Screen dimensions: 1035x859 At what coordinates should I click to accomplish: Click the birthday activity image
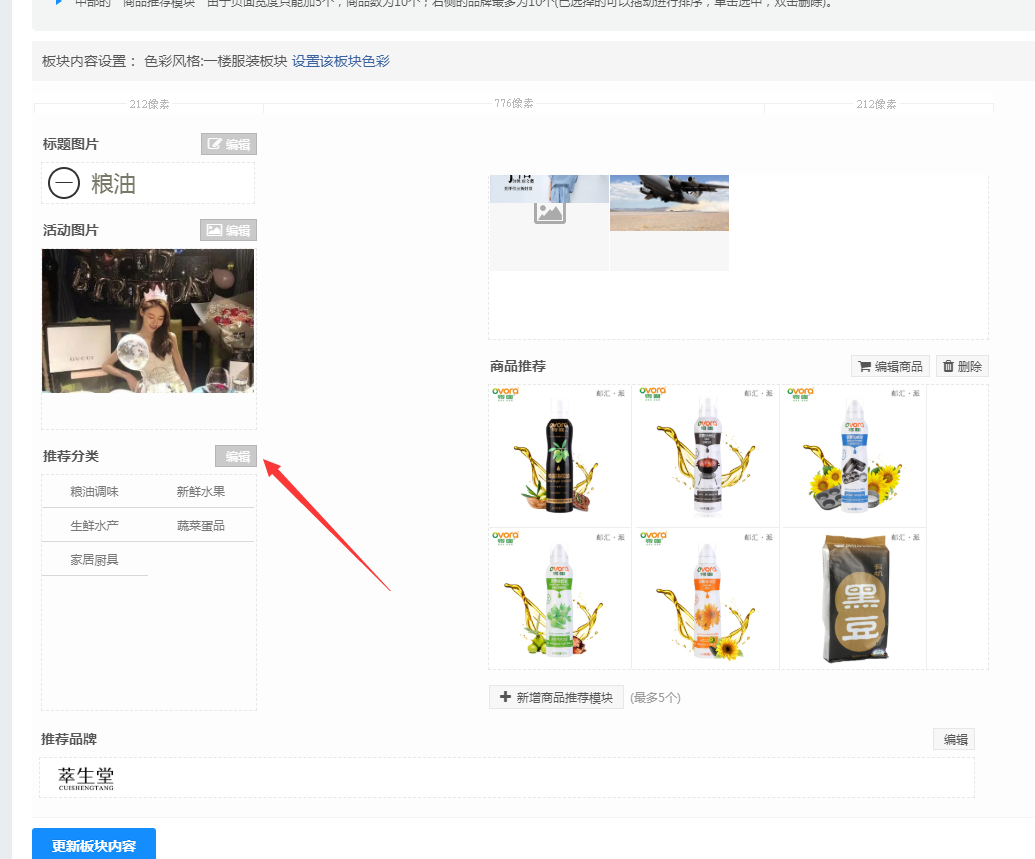click(x=148, y=320)
